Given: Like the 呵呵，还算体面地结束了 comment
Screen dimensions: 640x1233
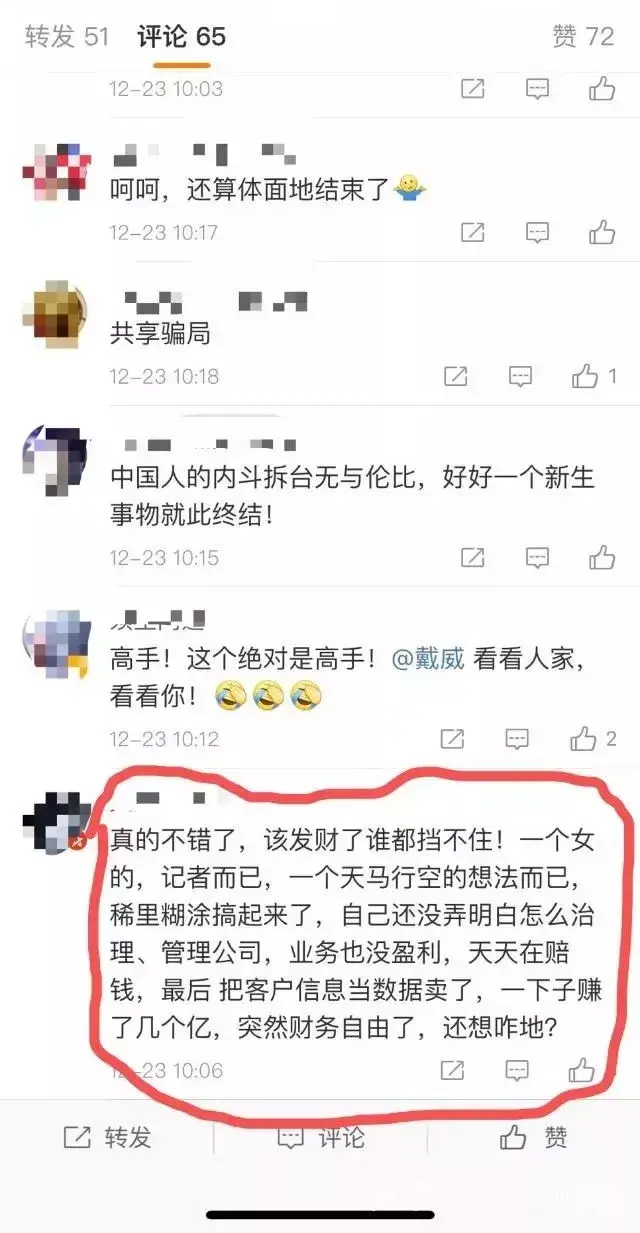Looking at the screenshot, I should coord(602,233).
